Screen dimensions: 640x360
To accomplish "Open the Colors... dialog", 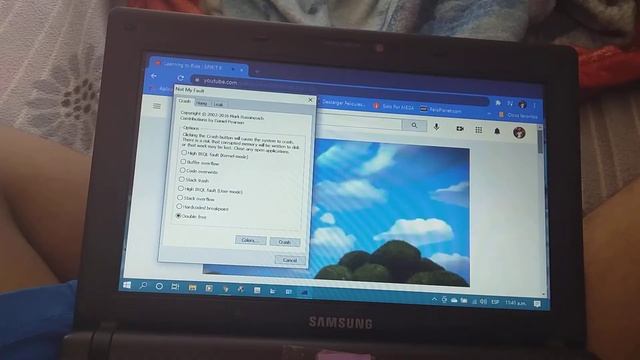I will coord(251,240).
